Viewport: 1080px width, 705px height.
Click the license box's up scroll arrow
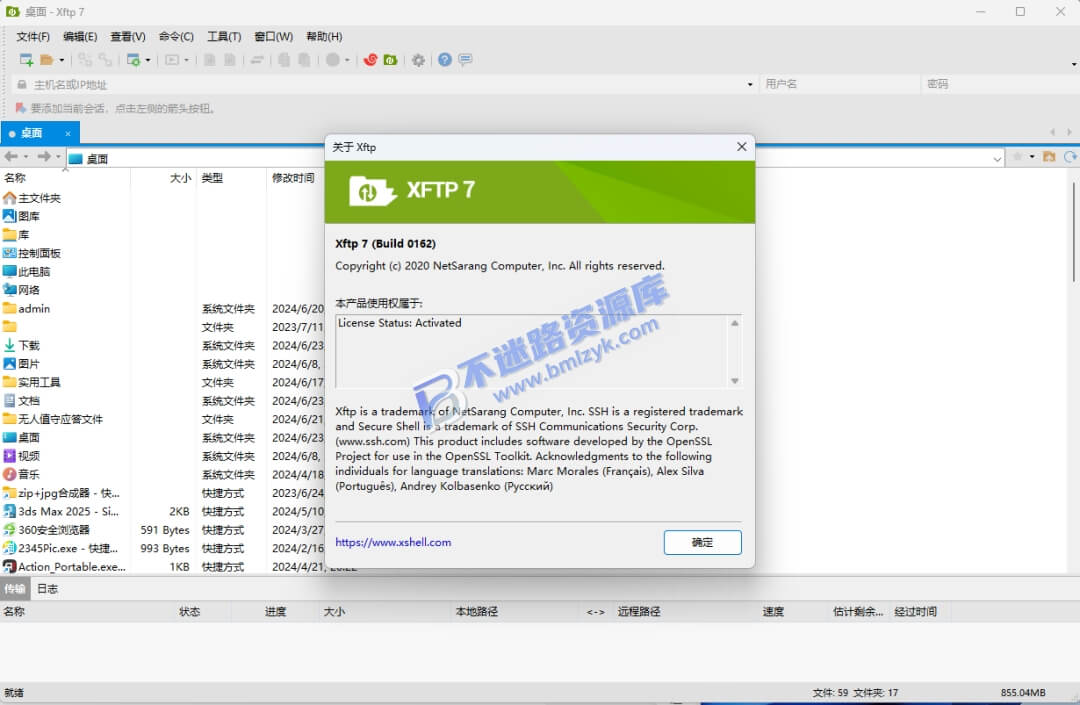click(x=735, y=323)
